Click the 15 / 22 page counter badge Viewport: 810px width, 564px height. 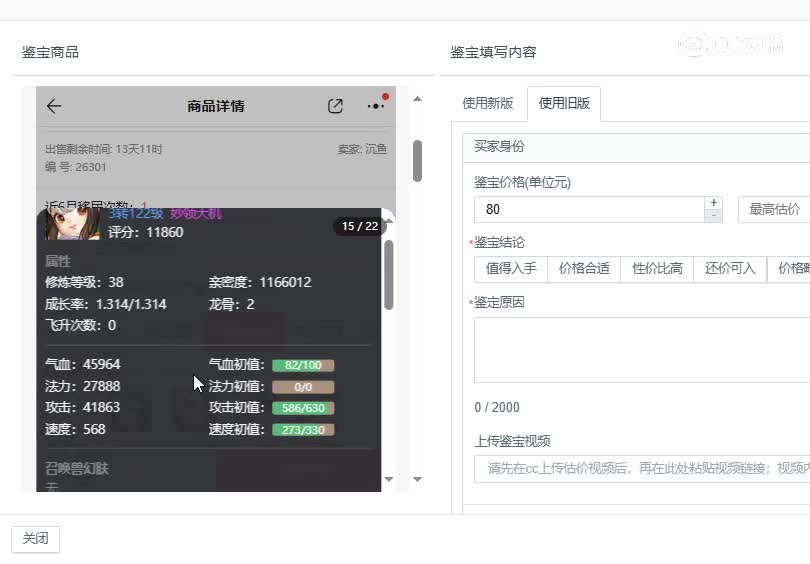click(x=360, y=226)
